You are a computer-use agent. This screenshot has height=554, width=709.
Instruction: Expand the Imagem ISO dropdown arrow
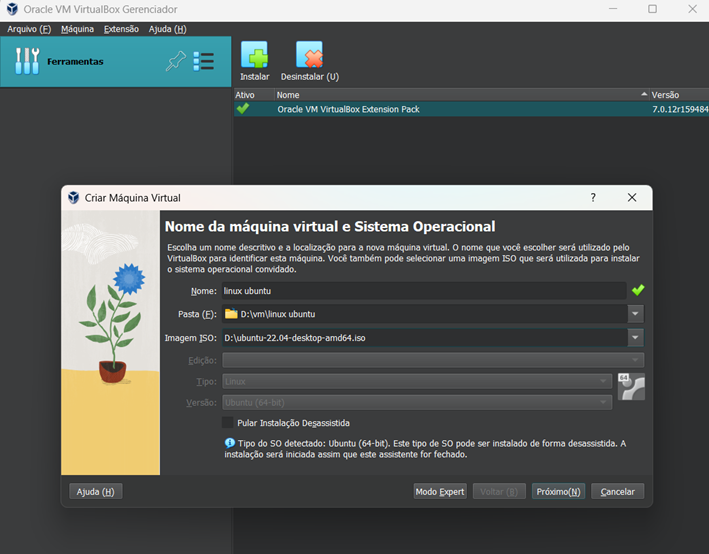point(635,338)
